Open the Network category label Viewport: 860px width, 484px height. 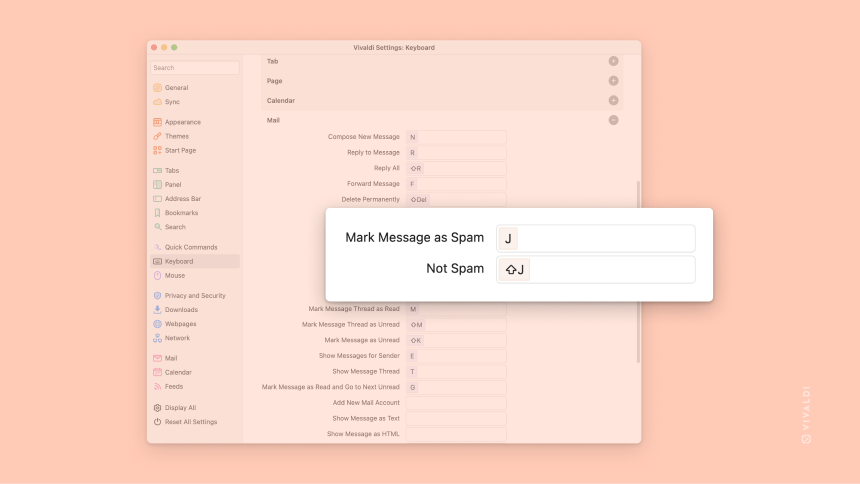tap(177, 338)
